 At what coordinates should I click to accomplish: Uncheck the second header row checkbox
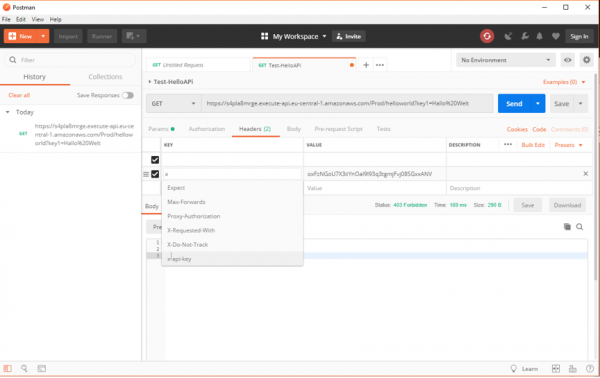pos(155,174)
